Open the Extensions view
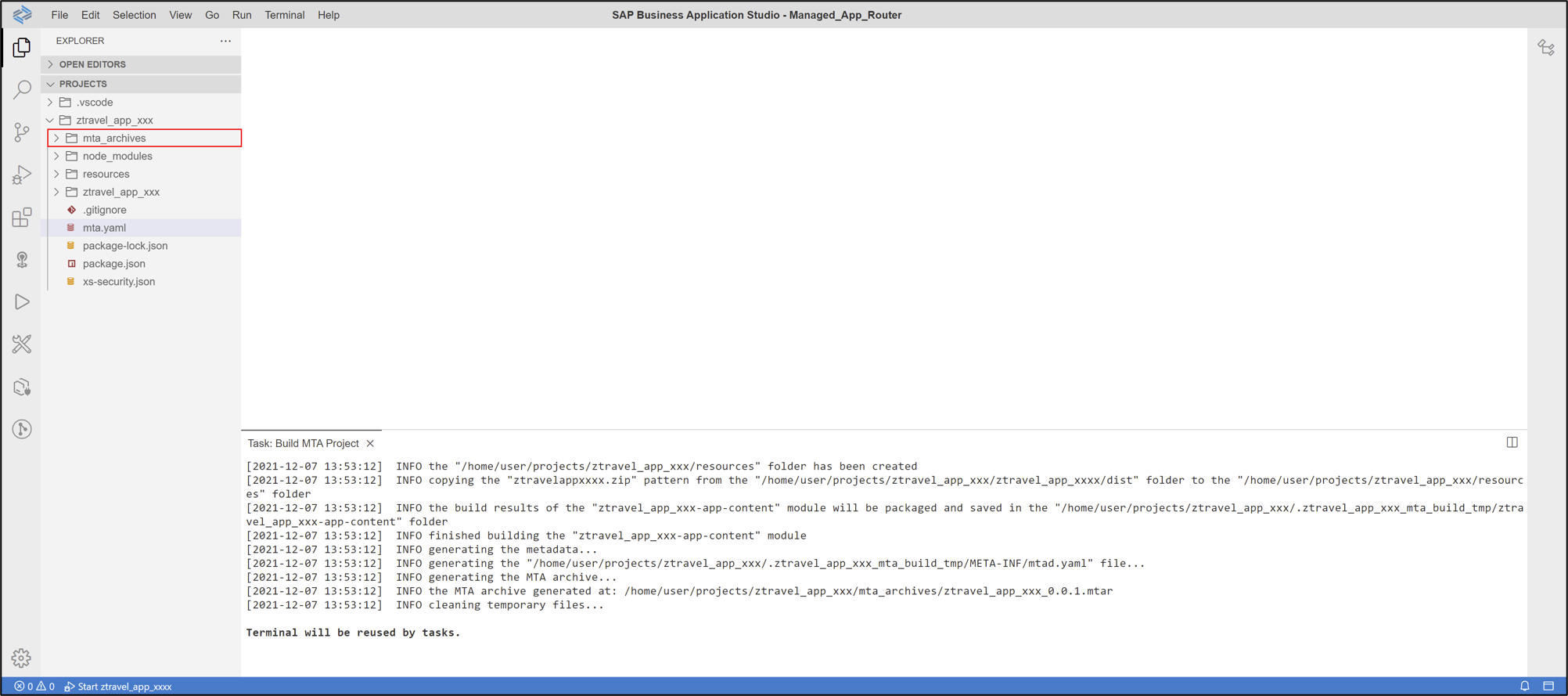Viewport: 1568px width, 696px height. pos(22,217)
